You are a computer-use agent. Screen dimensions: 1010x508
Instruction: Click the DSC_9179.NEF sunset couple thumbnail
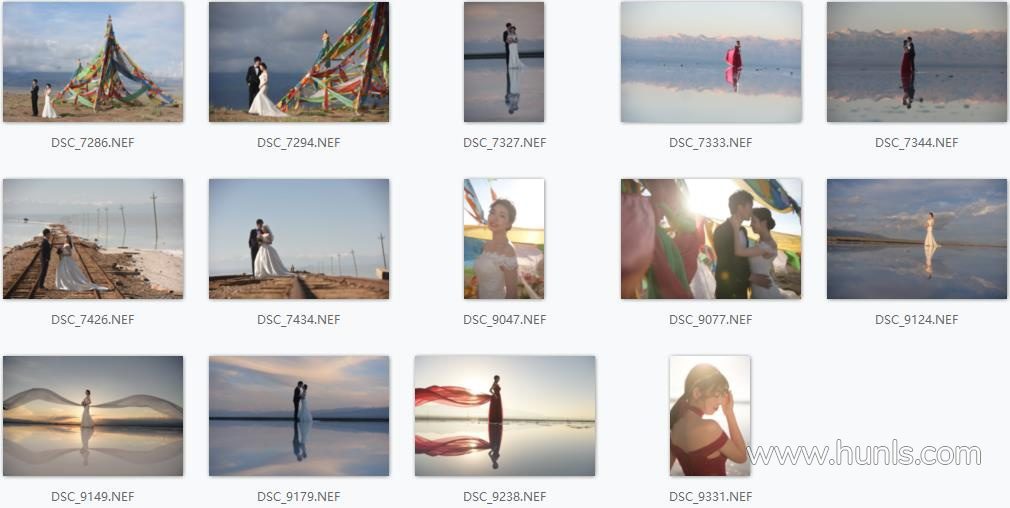(299, 416)
